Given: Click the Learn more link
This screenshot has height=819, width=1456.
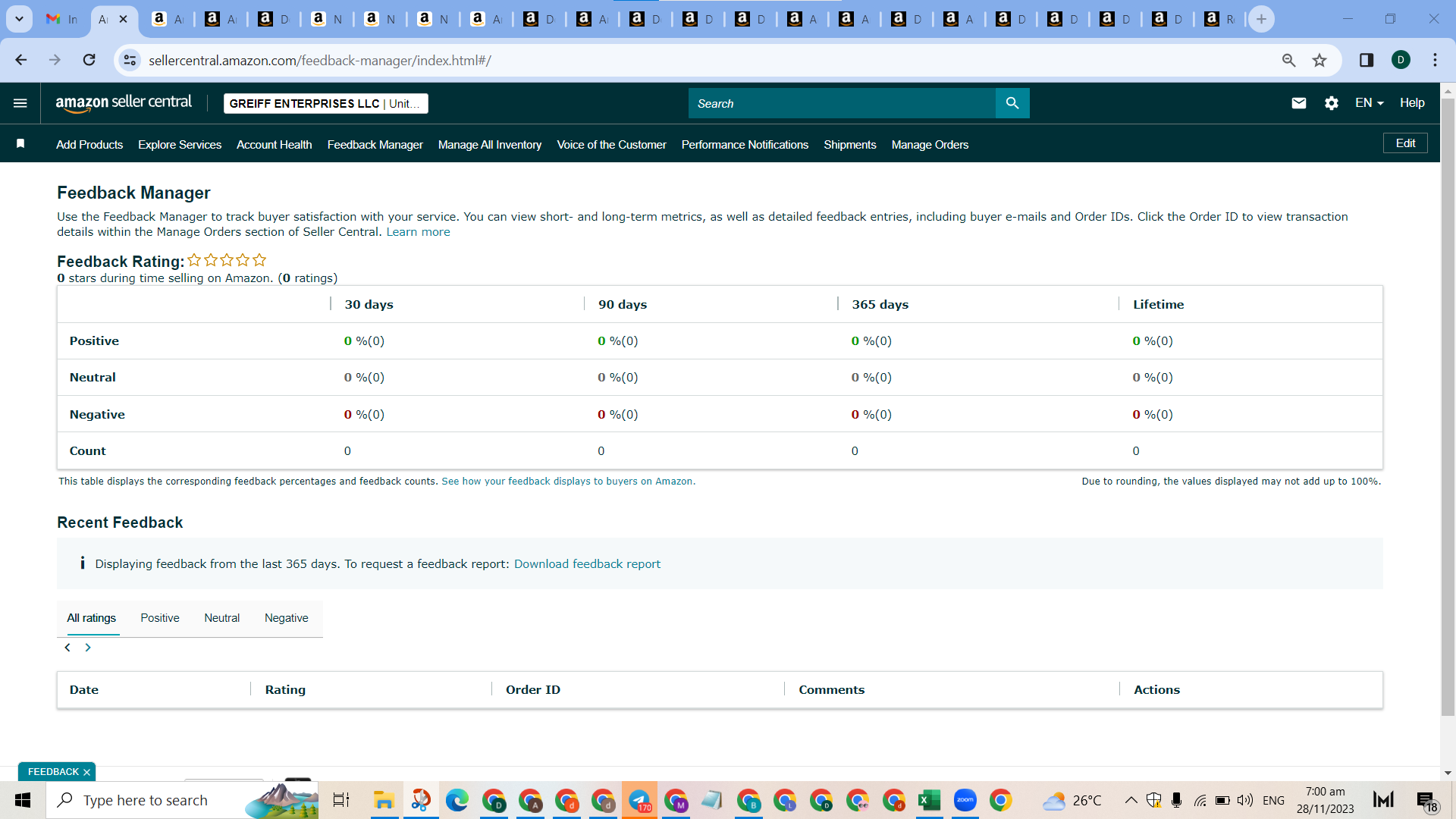Looking at the screenshot, I should tap(419, 232).
